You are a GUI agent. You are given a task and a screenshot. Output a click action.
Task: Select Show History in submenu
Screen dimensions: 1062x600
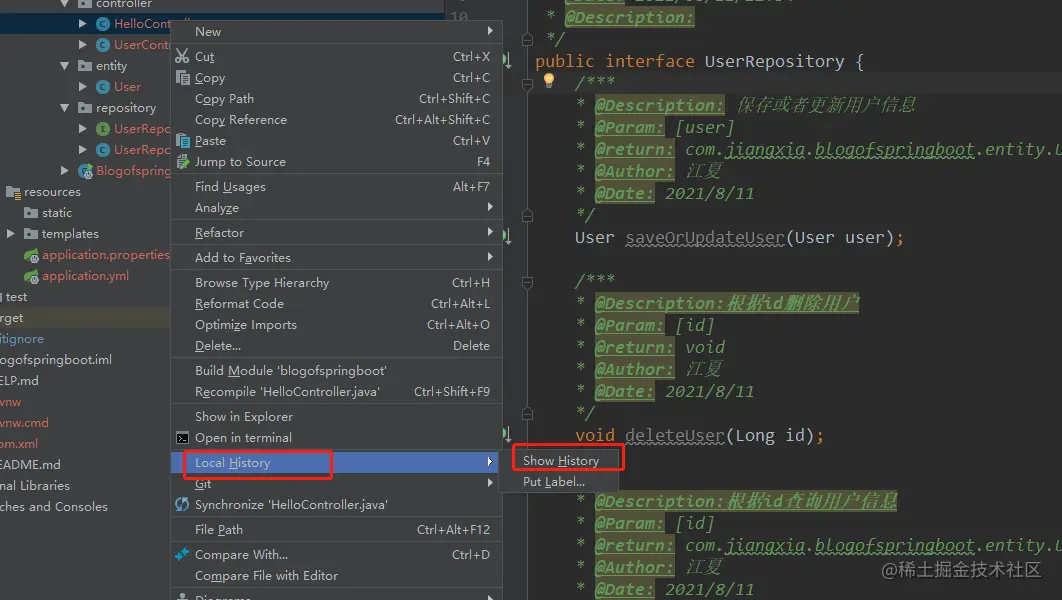[x=561, y=460]
